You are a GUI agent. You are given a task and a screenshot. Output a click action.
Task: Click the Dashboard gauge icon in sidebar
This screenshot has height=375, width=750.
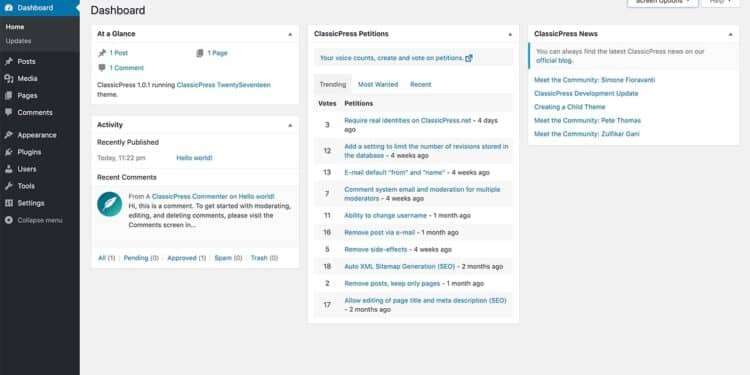(9, 8)
